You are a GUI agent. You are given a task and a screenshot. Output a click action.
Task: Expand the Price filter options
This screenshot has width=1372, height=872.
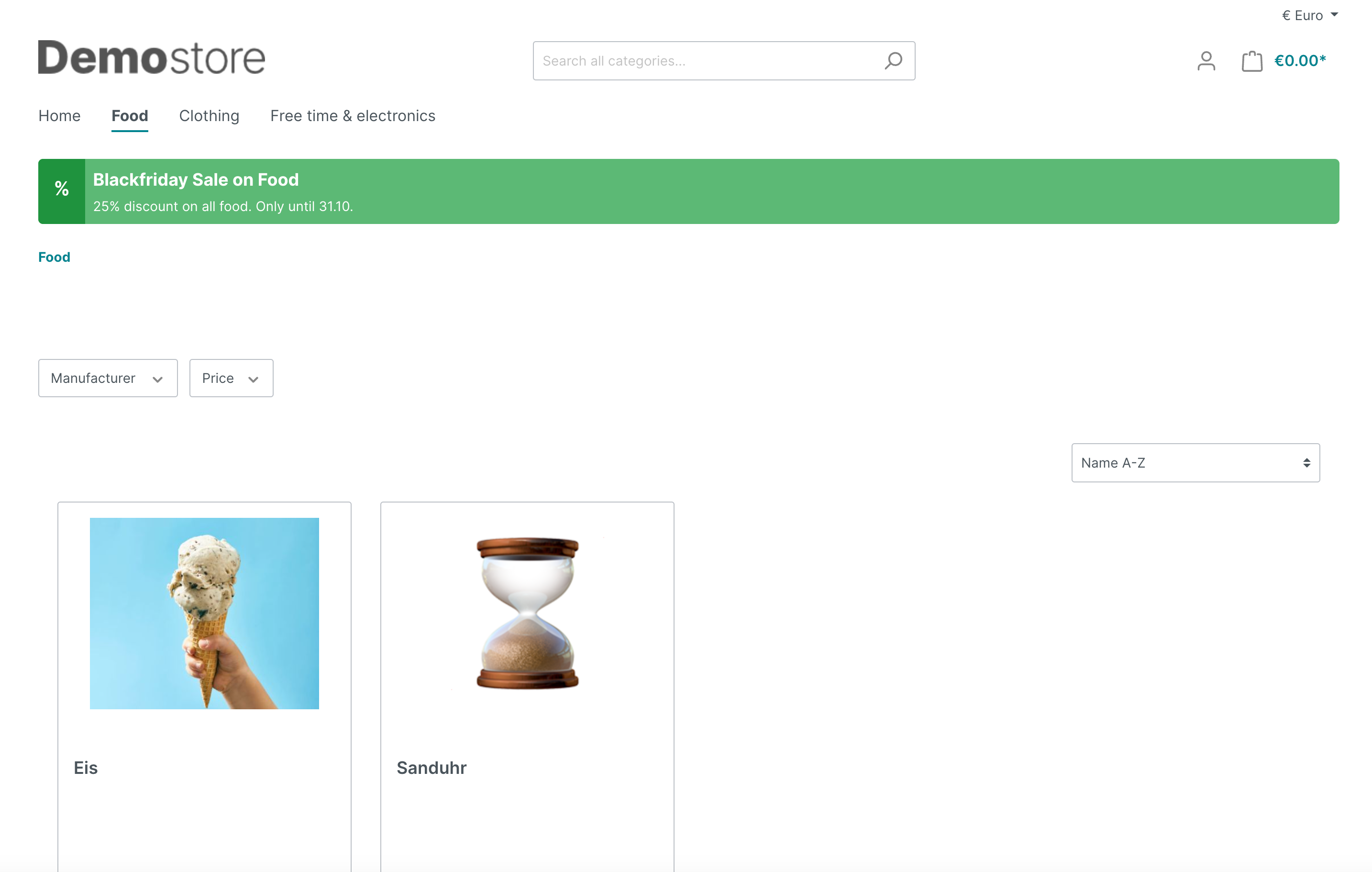click(x=231, y=378)
